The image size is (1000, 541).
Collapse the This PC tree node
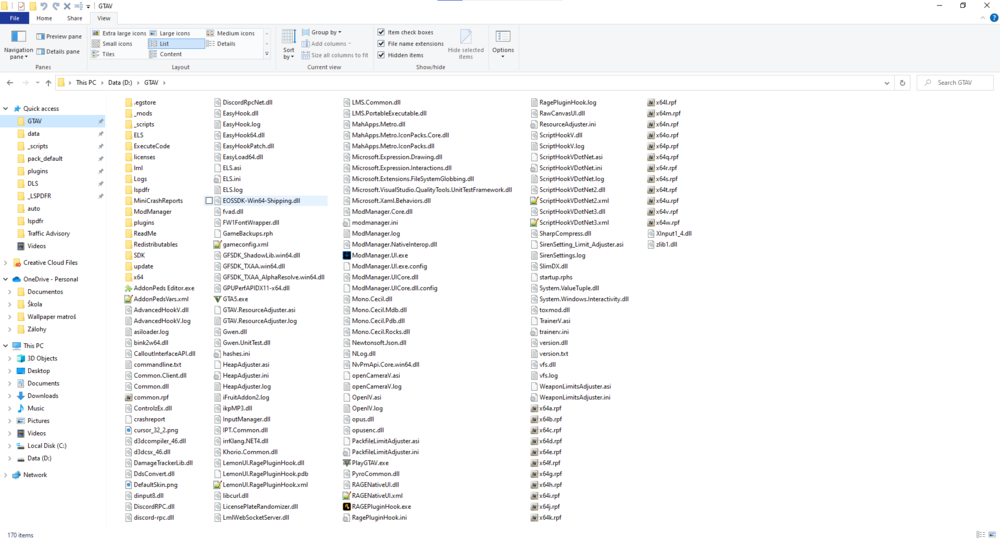coord(6,346)
